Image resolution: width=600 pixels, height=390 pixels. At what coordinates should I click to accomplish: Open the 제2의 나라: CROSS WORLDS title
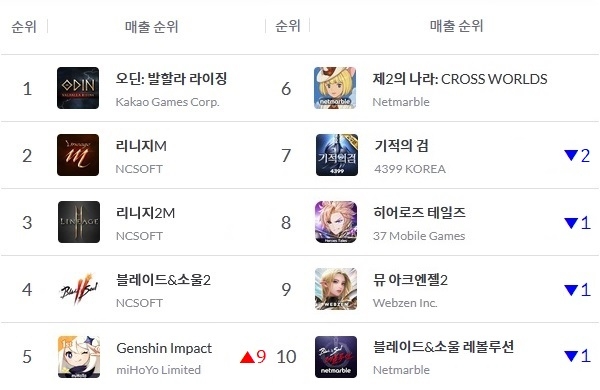(460, 79)
